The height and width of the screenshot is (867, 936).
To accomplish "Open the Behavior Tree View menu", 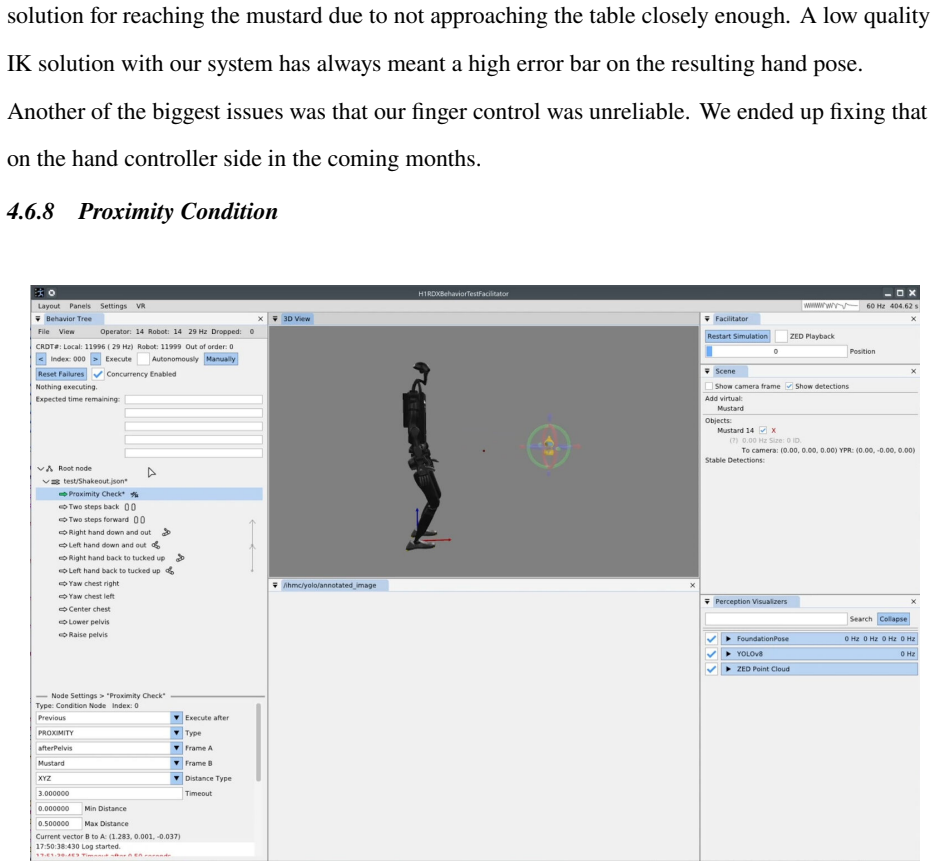I will click(66, 331).
